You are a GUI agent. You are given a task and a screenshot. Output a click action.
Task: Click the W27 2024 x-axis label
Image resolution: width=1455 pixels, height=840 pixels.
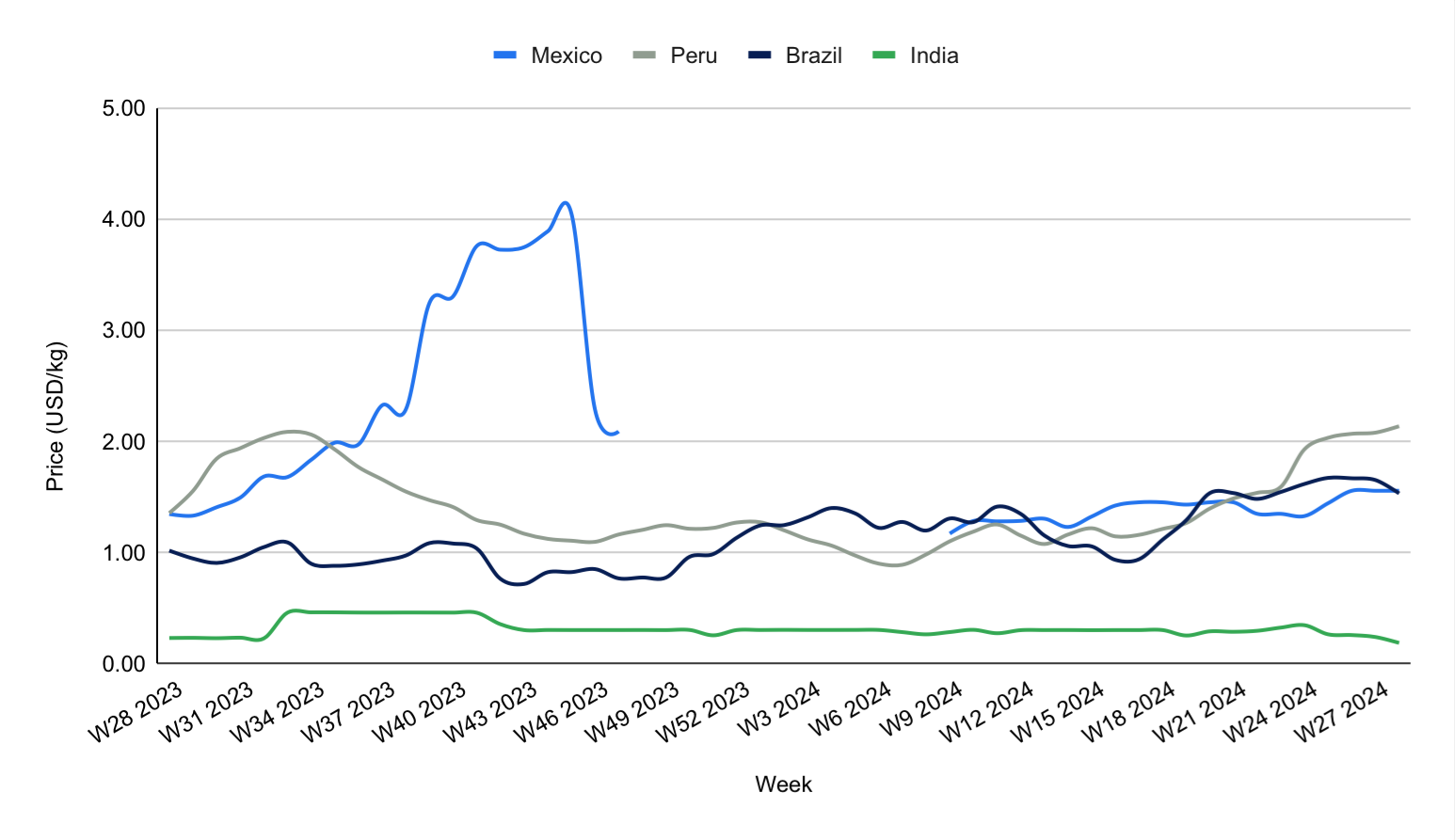[1342, 712]
